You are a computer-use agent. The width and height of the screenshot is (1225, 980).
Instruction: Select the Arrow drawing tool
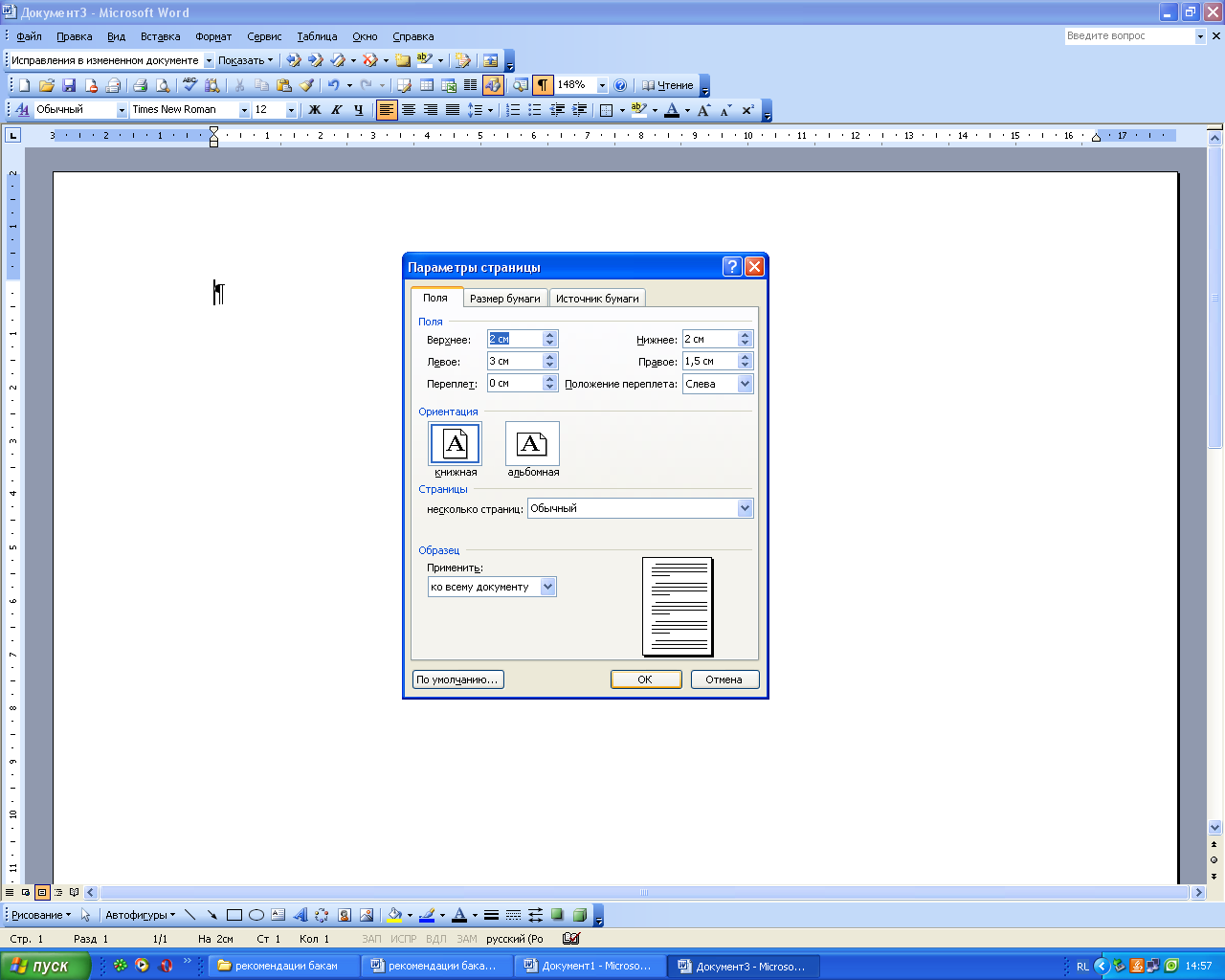(212, 915)
